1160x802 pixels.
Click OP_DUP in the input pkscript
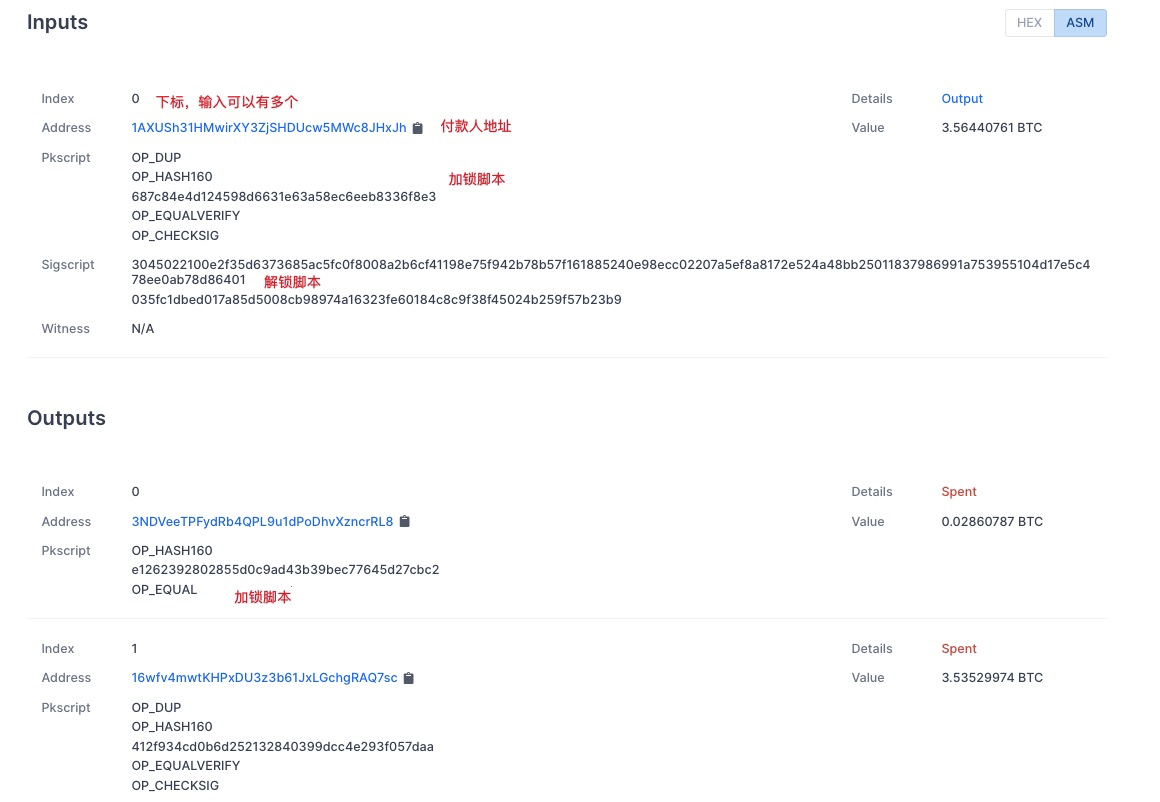point(156,158)
